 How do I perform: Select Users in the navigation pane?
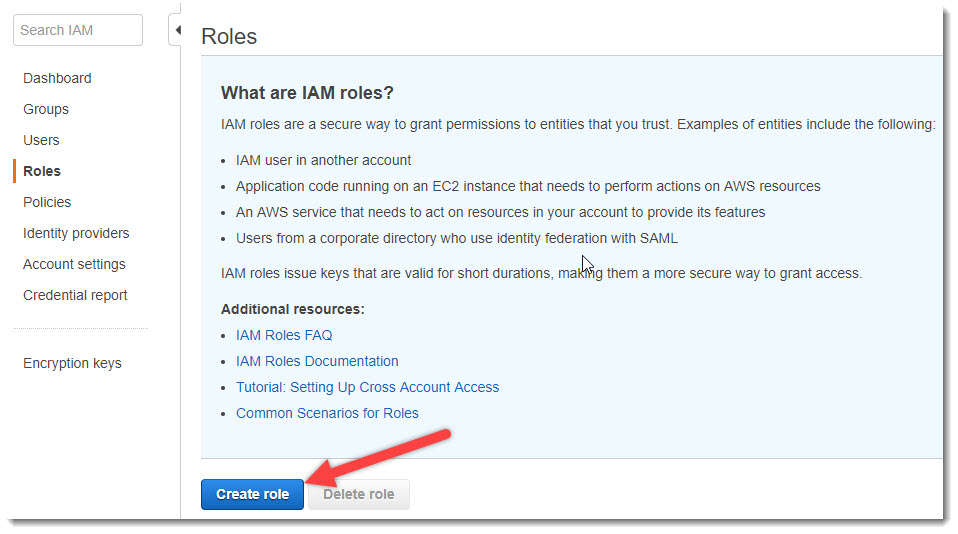[x=41, y=140]
